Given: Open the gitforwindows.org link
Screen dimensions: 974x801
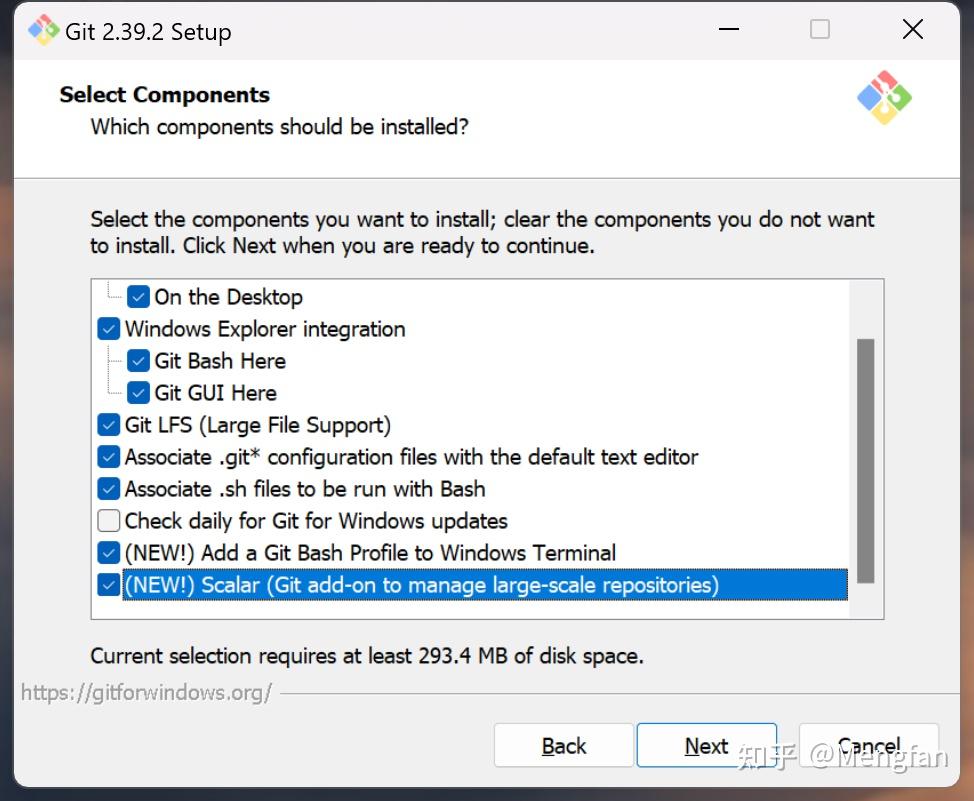Looking at the screenshot, I should (146, 693).
